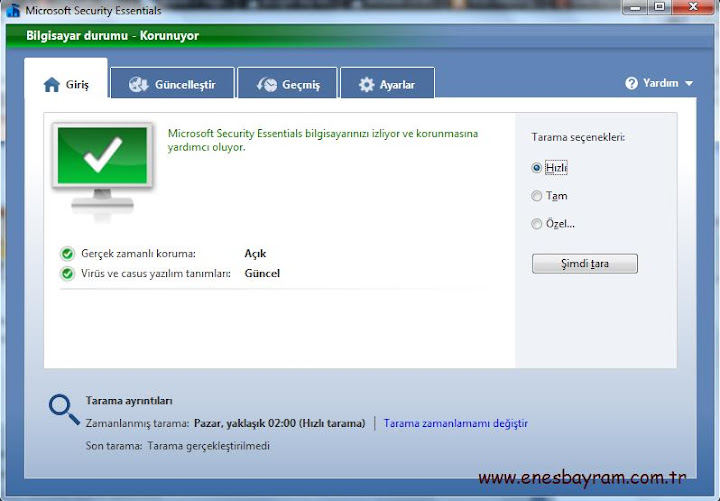Close the Security Essentials window
Image resolution: width=720 pixels, height=501 pixels.
coord(693,7)
